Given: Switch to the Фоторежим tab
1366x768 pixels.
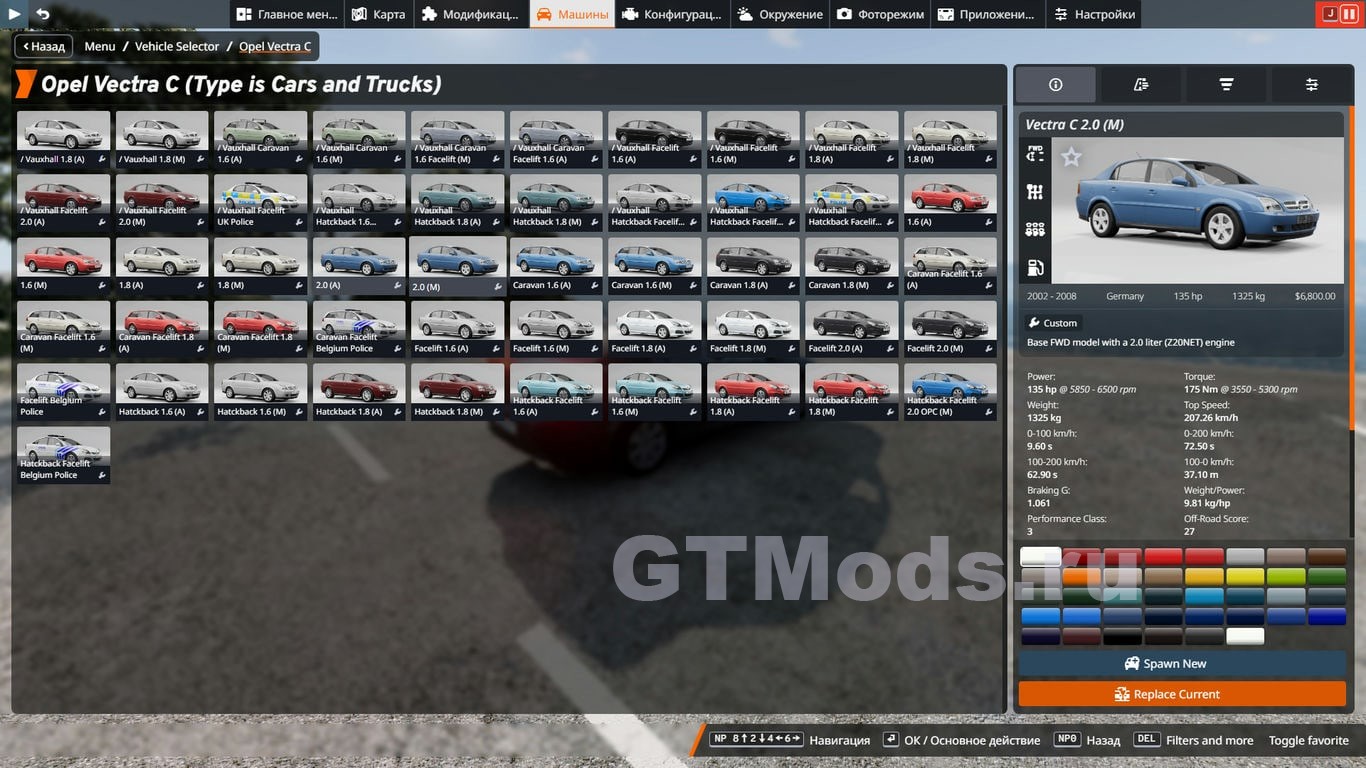Looking at the screenshot, I should [x=880, y=14].
